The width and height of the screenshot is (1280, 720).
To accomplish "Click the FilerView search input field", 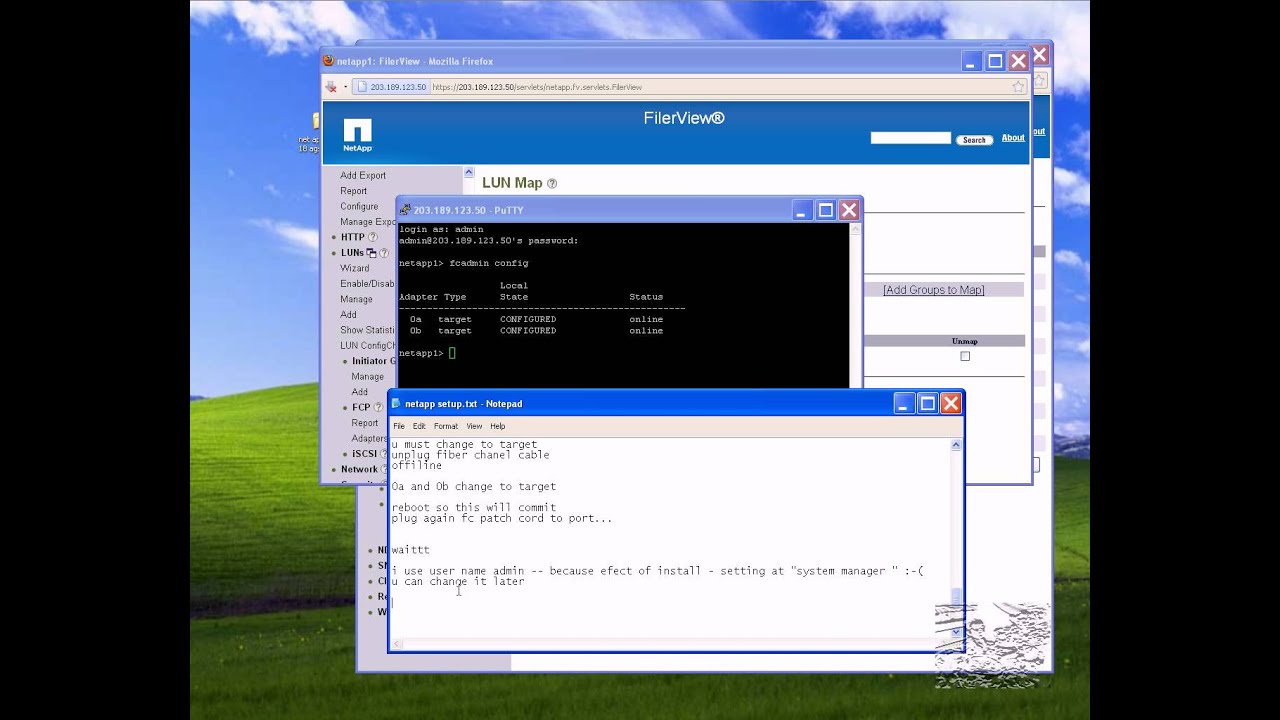I will 910,138.
